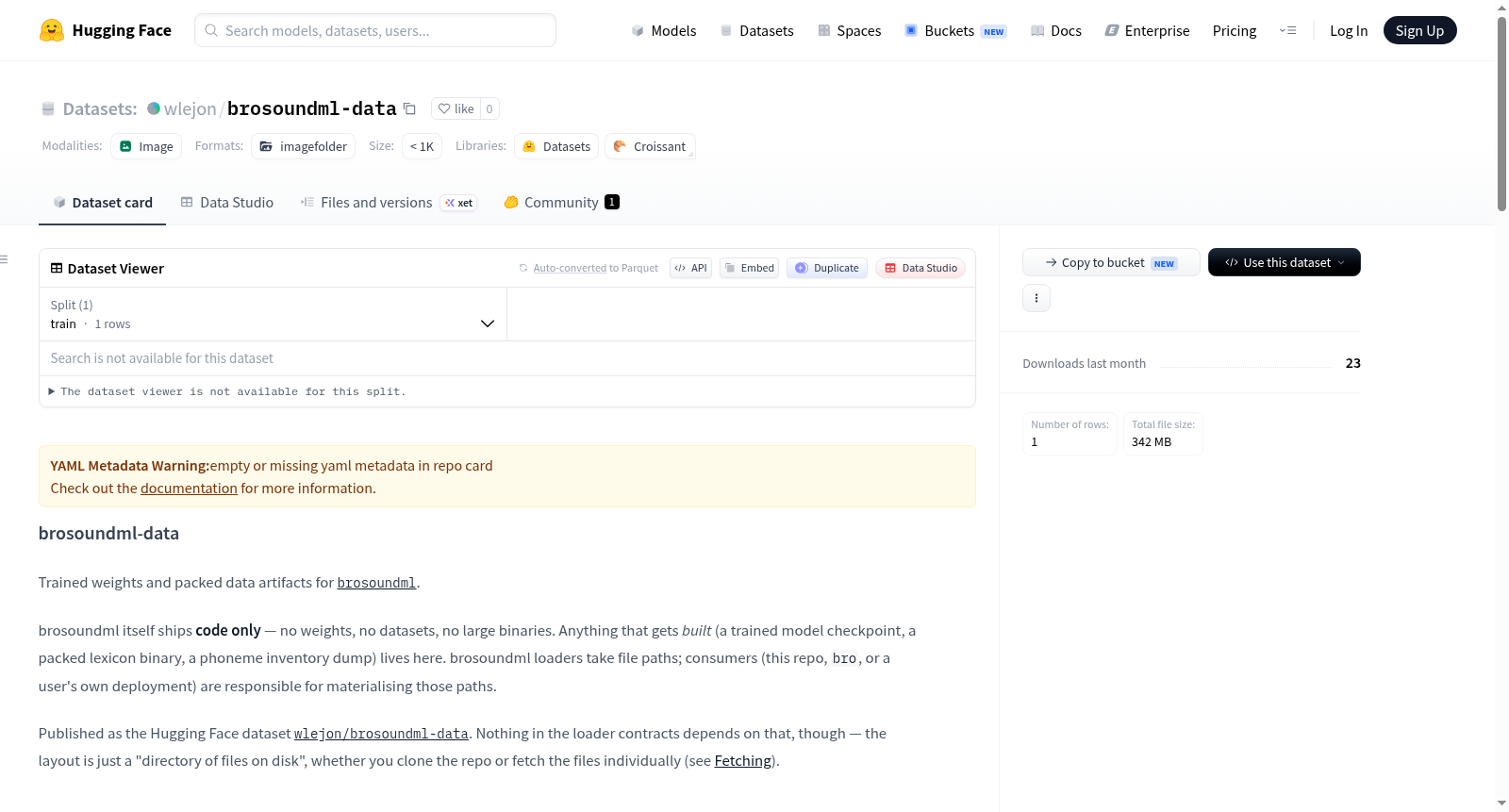Open Spaces in the top navigation

coord(850,30)
